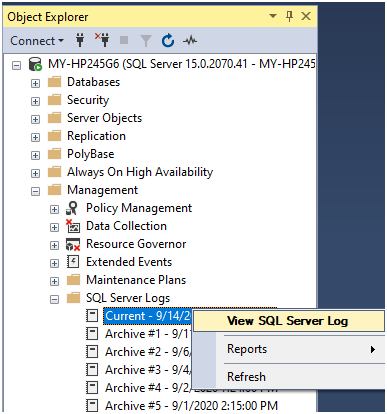Click the Archive #1 log icon
387x414 pixels.
point(92,333)
